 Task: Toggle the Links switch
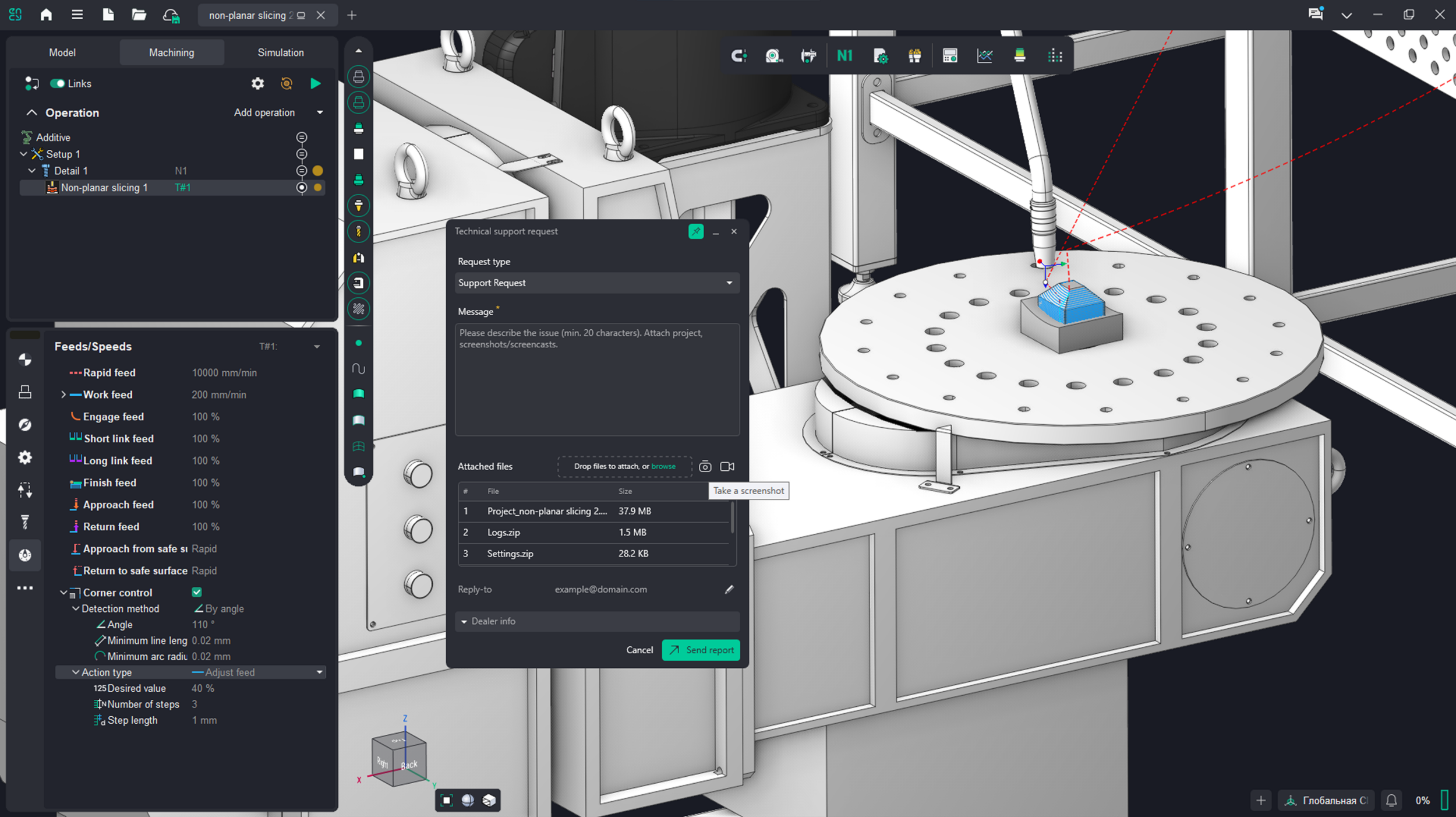(58, 83)
